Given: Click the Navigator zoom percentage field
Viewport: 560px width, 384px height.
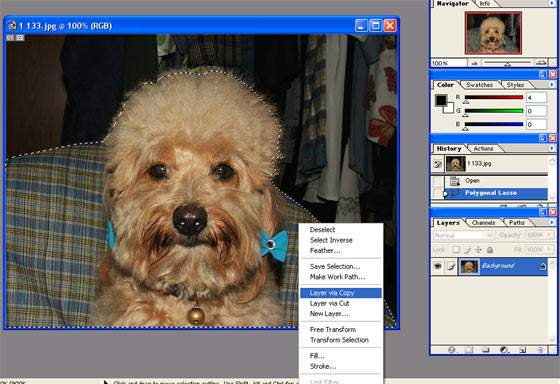Looking at the screenshot, I should coord(449,63).
